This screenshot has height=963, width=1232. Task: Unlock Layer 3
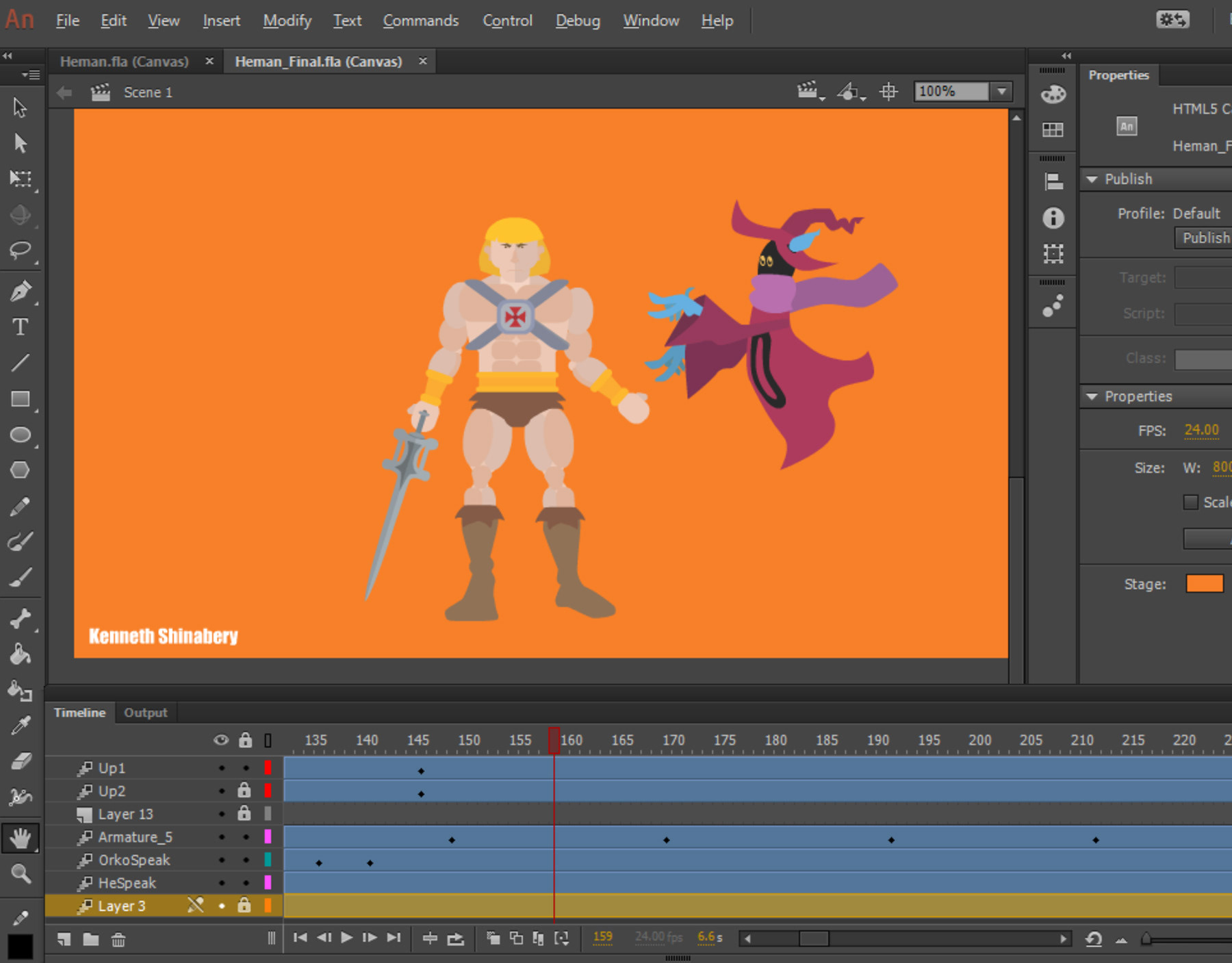tap(244, 906)
